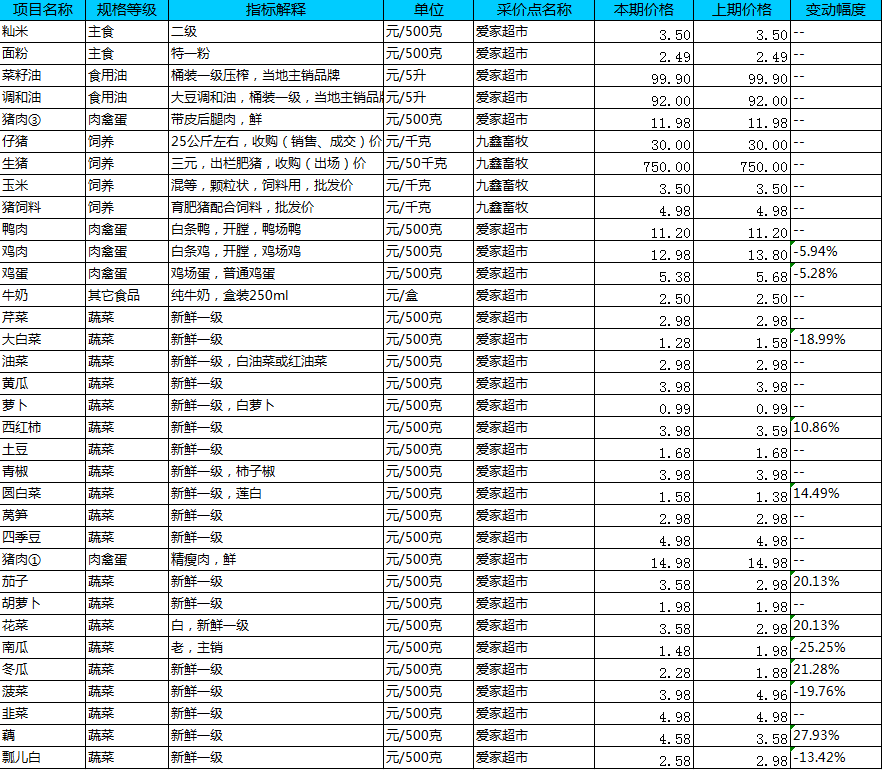Select the 采价点名称 column header
The width and height of the screenshot is (882, 770).
(x=534, y=10)
